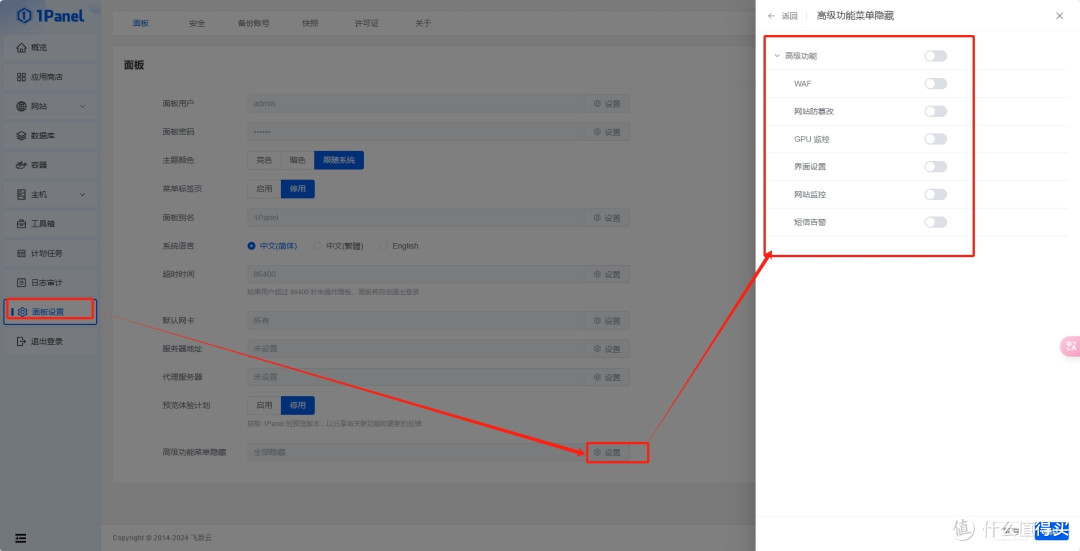1080x551 pixels.
Task: Expand the 网站 sidebar submenu chevron
Action: (82, 107)
